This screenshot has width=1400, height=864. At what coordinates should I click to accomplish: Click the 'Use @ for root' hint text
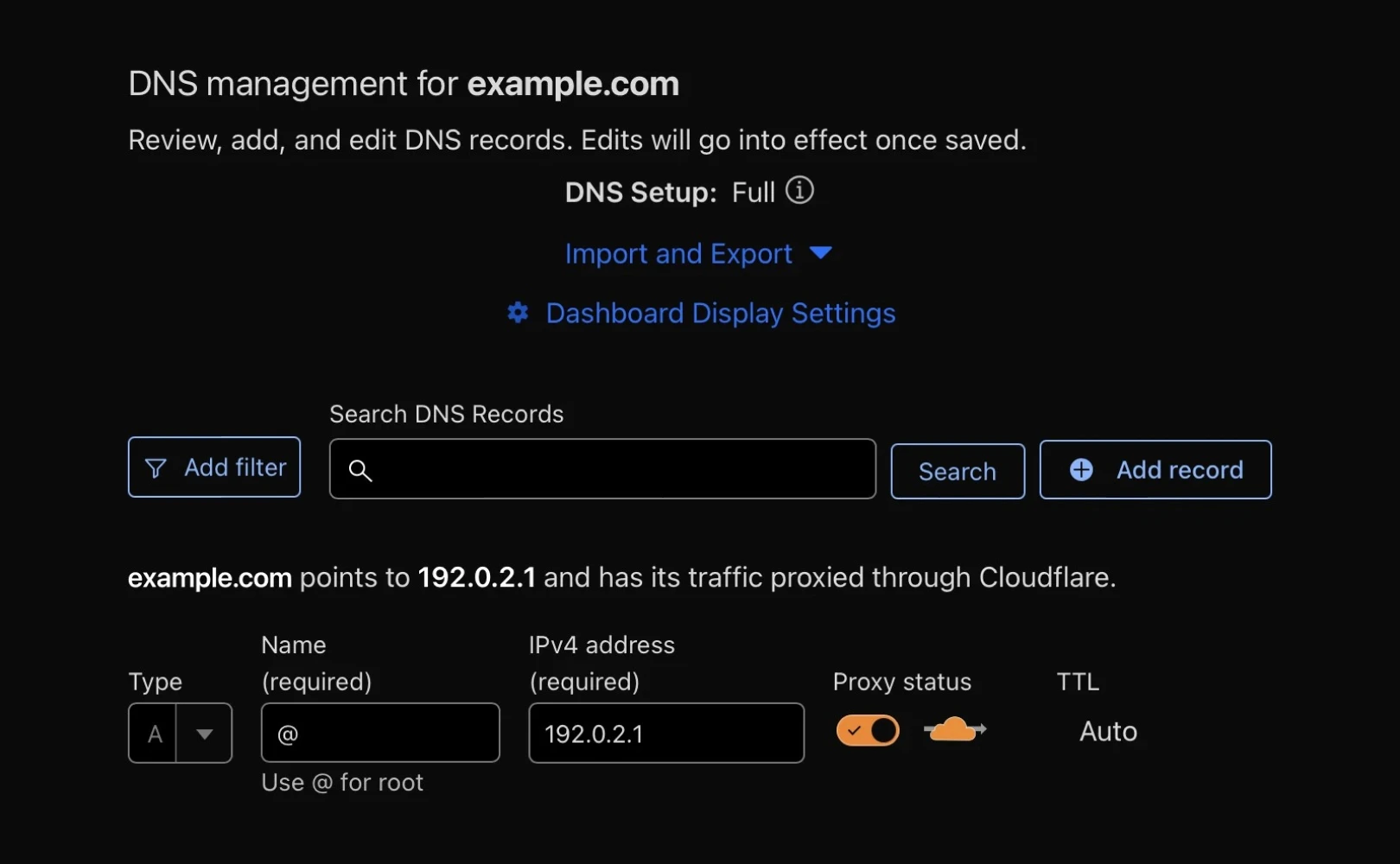coord(342,783)
